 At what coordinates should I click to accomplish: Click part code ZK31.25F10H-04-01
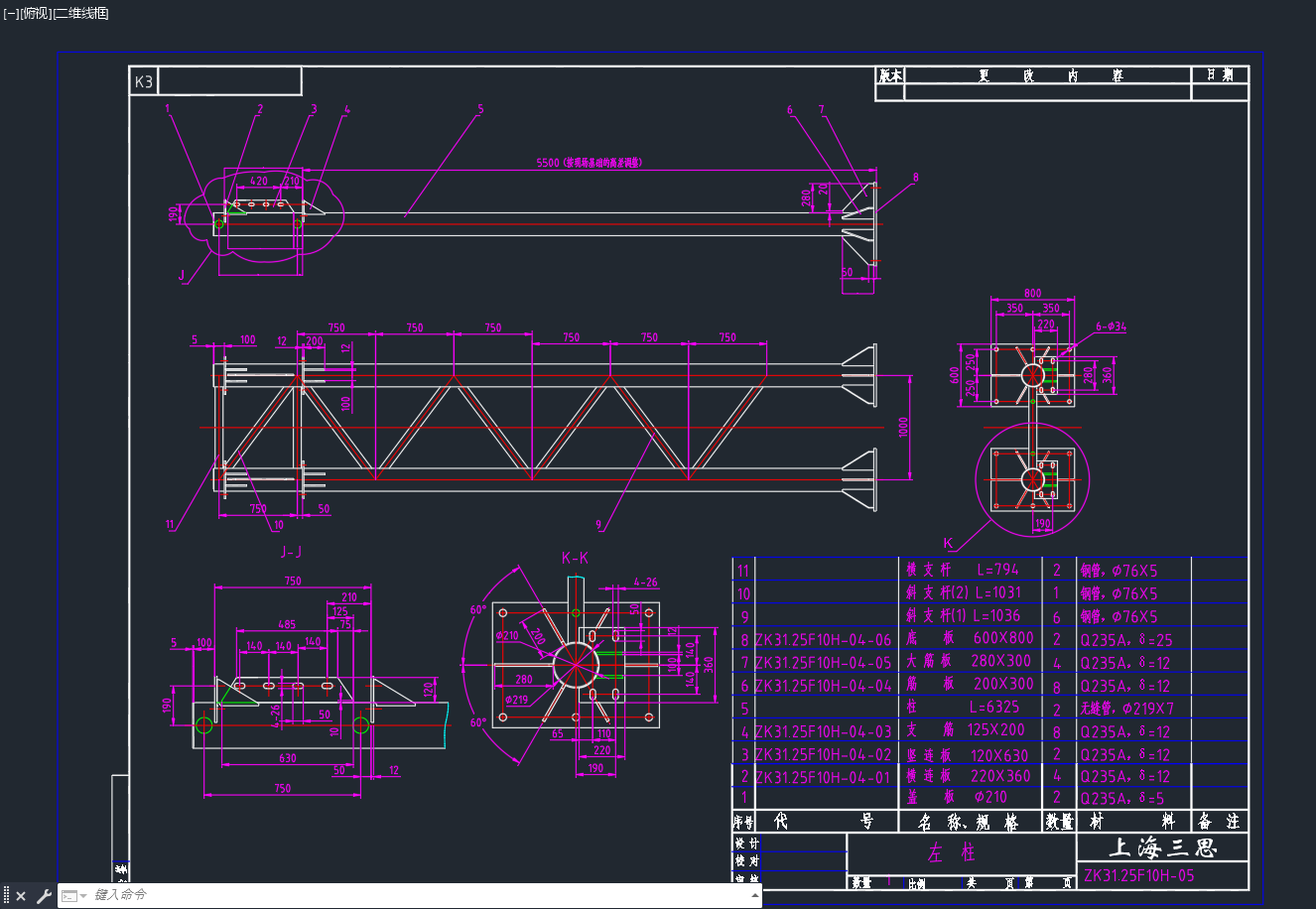click(x=823, y=778)
